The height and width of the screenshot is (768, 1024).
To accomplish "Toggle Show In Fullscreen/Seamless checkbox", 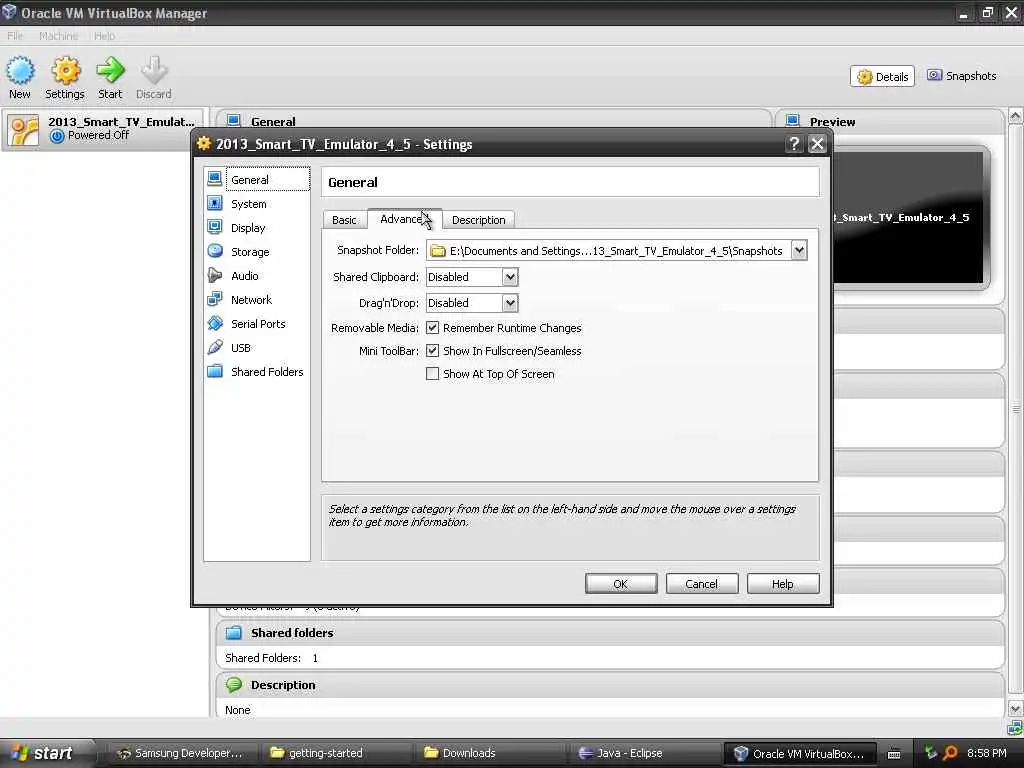I will point(432,351).
